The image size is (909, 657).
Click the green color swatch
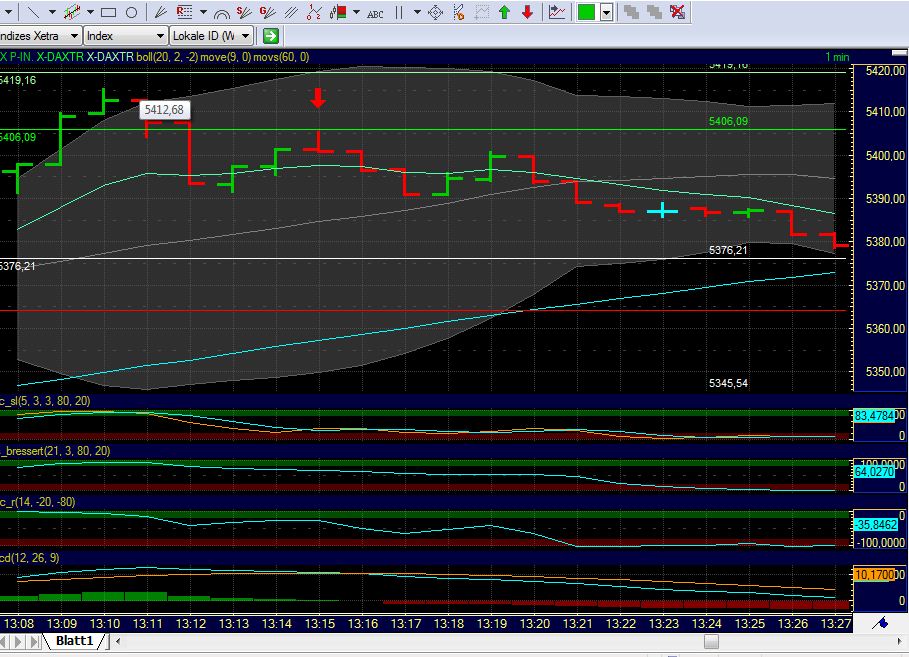pyautogui.click(x=586, y=12)
